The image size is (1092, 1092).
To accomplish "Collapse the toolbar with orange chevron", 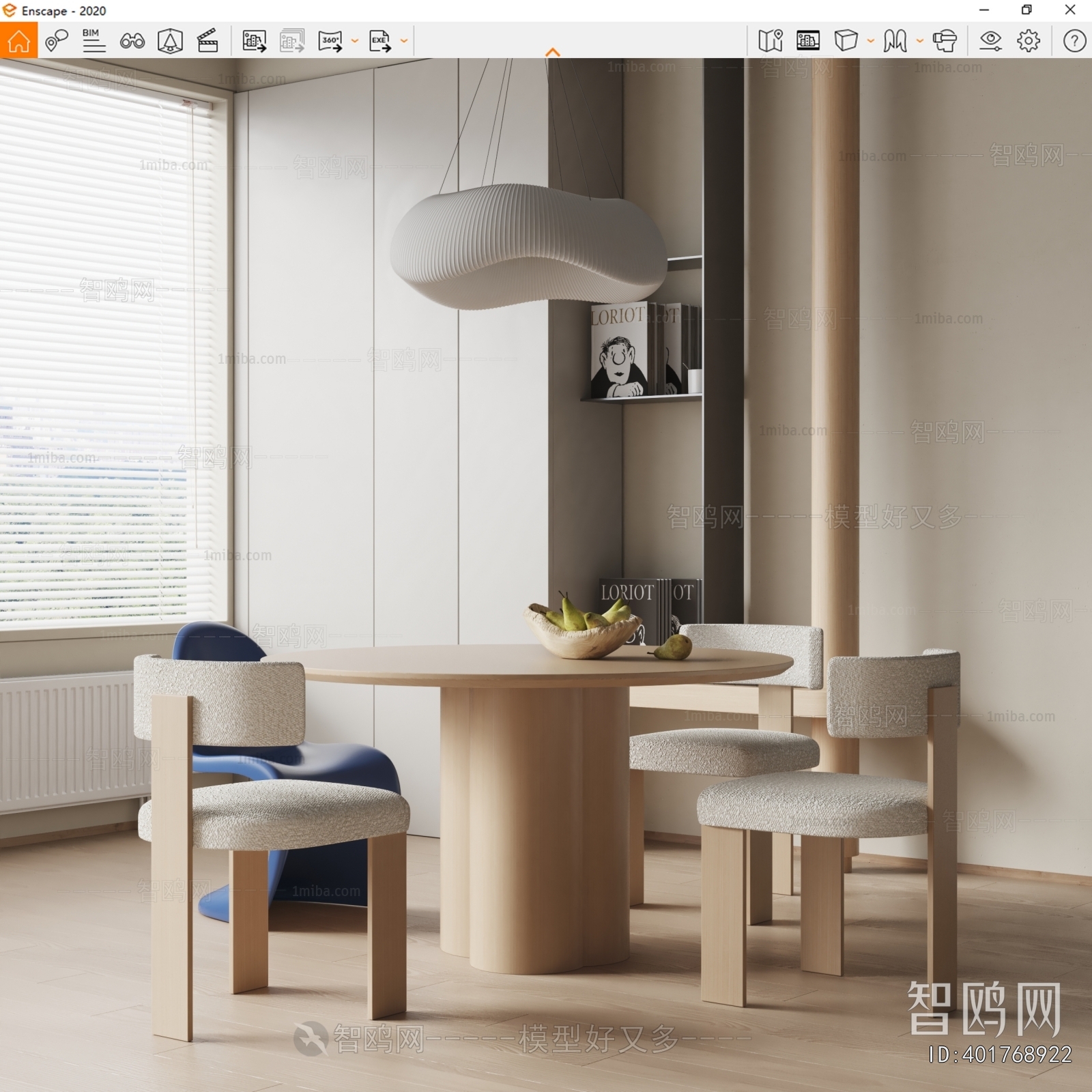I will point(553,53).
